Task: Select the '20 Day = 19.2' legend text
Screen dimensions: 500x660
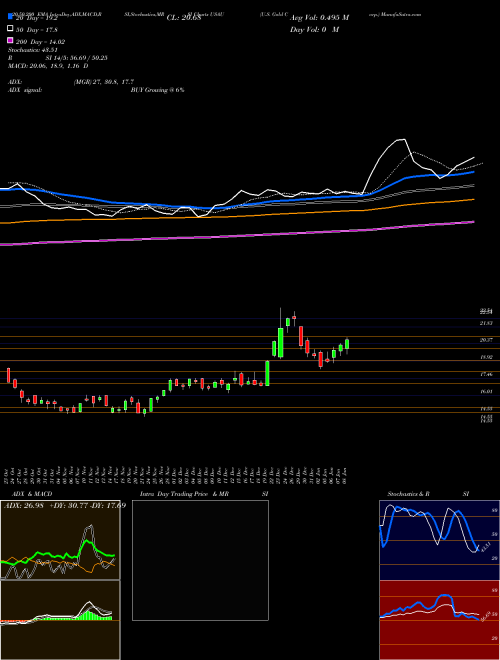Action: 37,19
